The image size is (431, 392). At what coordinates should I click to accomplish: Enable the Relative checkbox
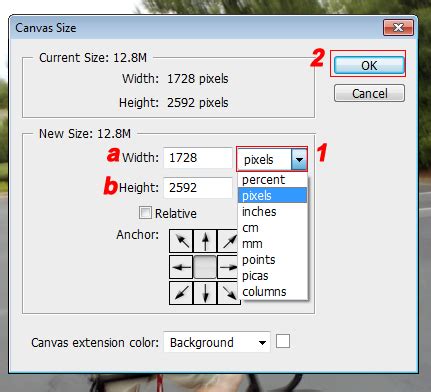pos(145,213)
